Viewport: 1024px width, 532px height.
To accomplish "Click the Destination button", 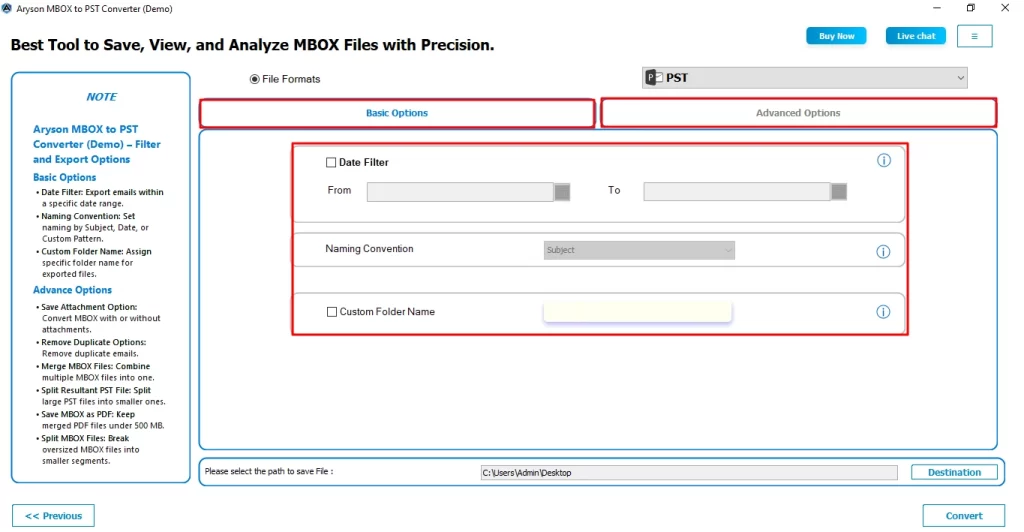I will [954, 472].
